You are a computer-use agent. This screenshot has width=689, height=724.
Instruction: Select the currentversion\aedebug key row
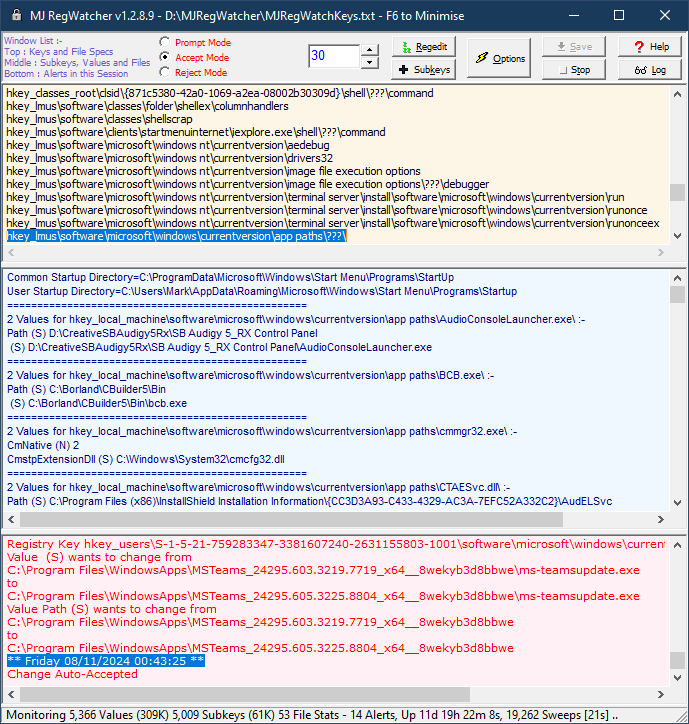(x=168, y=145)
